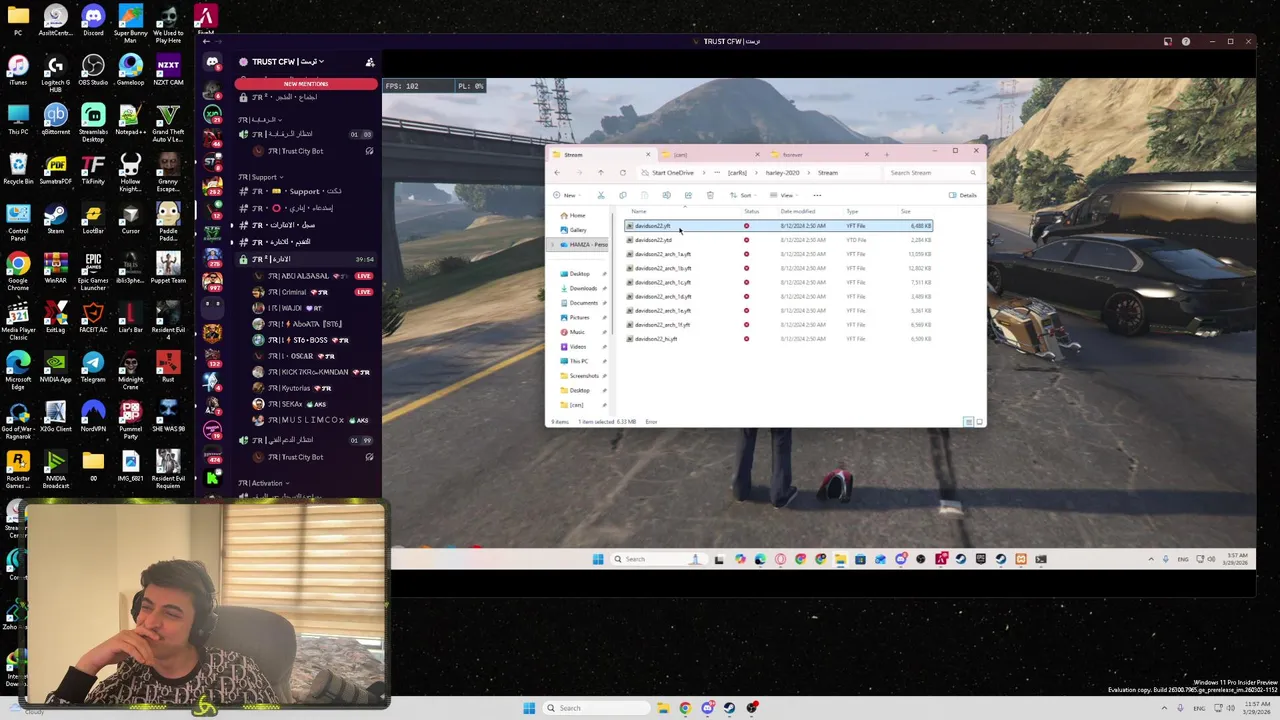1280x720 pixels.
Task: Click the Delete trash icon in Explorer
Action: [x=710, y=195]
